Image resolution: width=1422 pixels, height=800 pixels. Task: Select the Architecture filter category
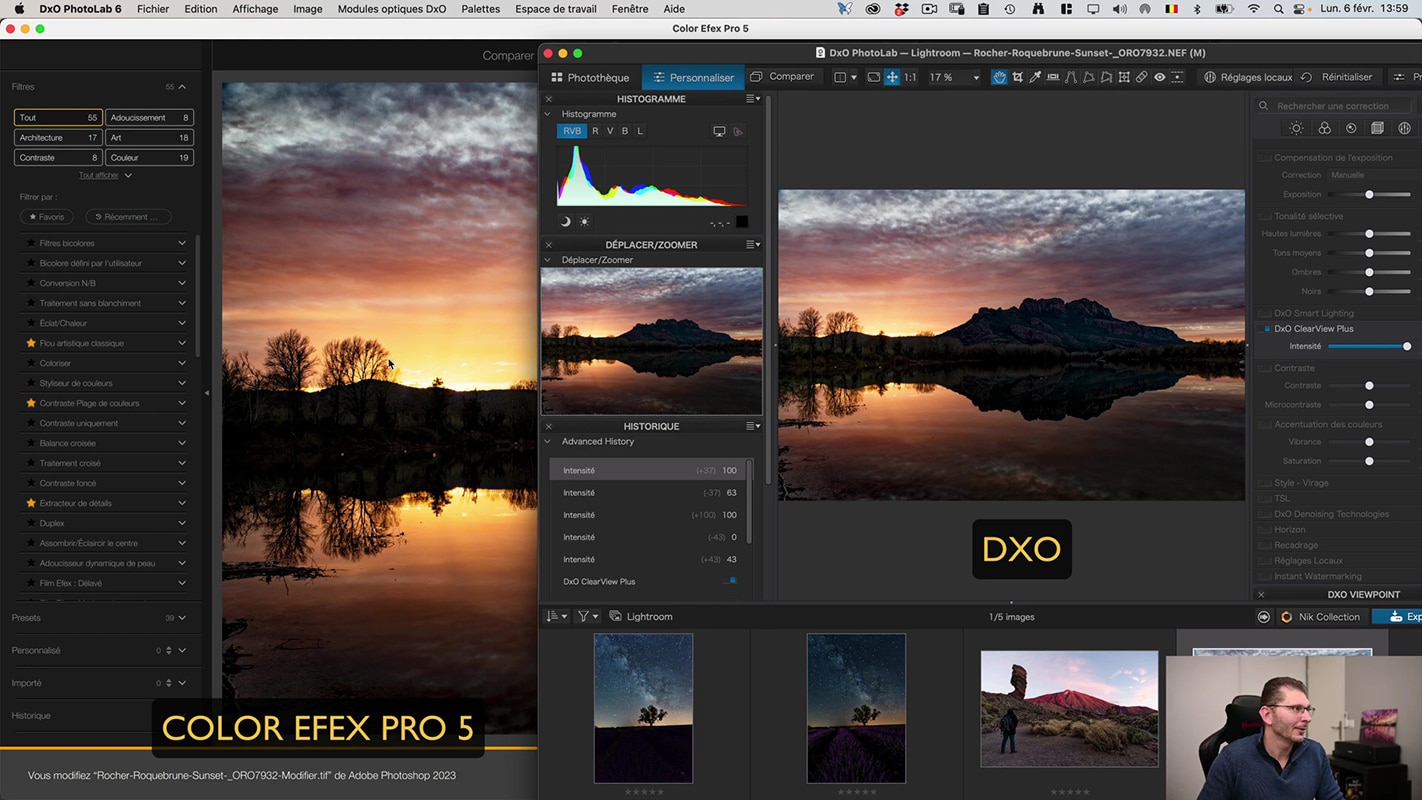coord(58,137)
